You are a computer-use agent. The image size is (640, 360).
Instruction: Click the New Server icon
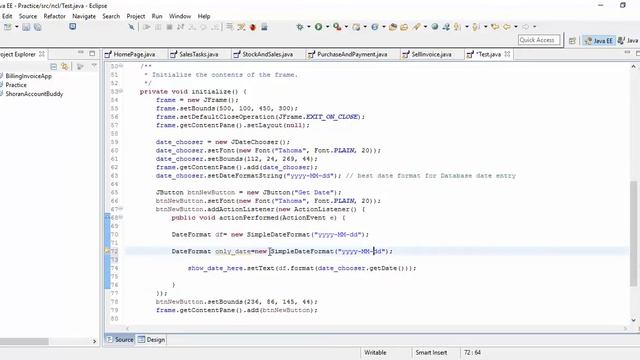[356, 27]
